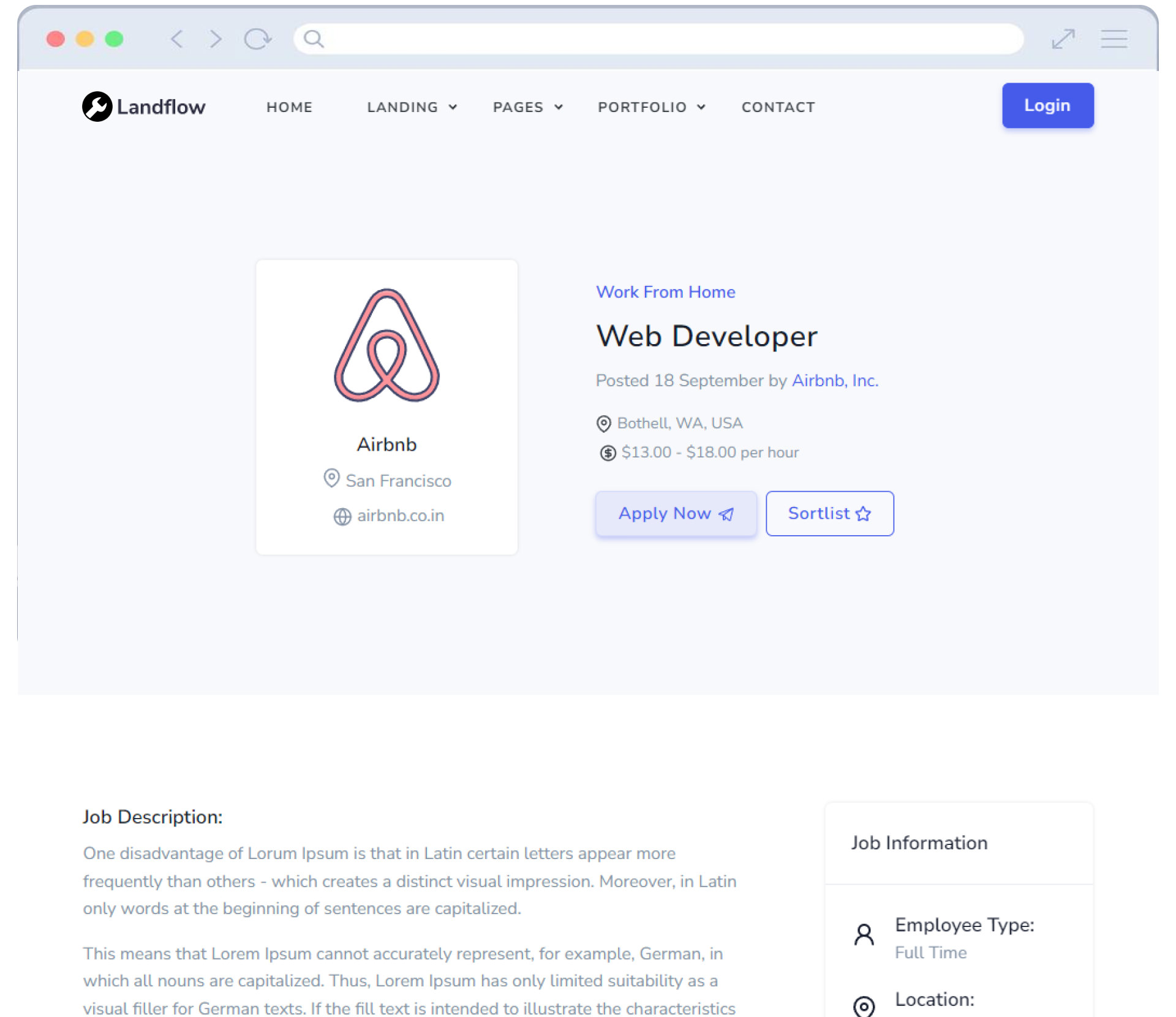Click the Web Developer job title
Viewport: 1176px width, 1017px height.
coord(707,336)
